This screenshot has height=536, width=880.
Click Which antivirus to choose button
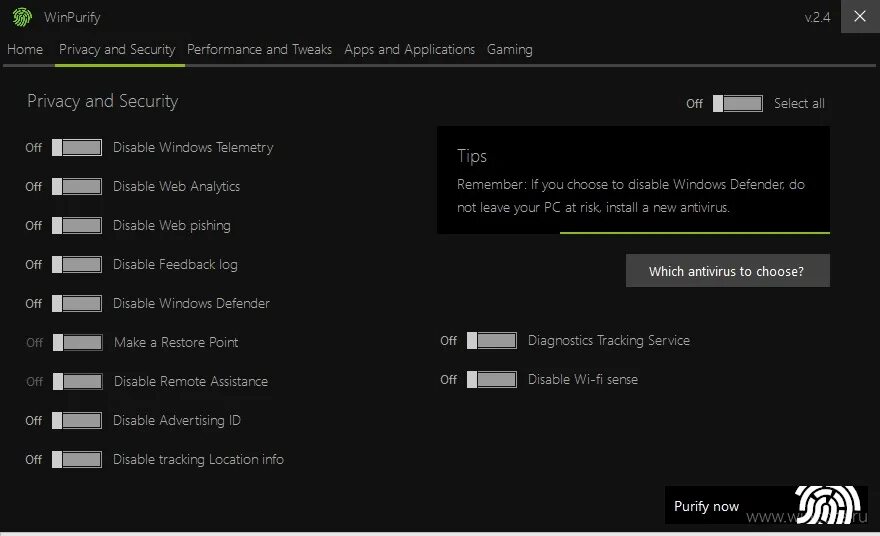(x=727, y=271)
